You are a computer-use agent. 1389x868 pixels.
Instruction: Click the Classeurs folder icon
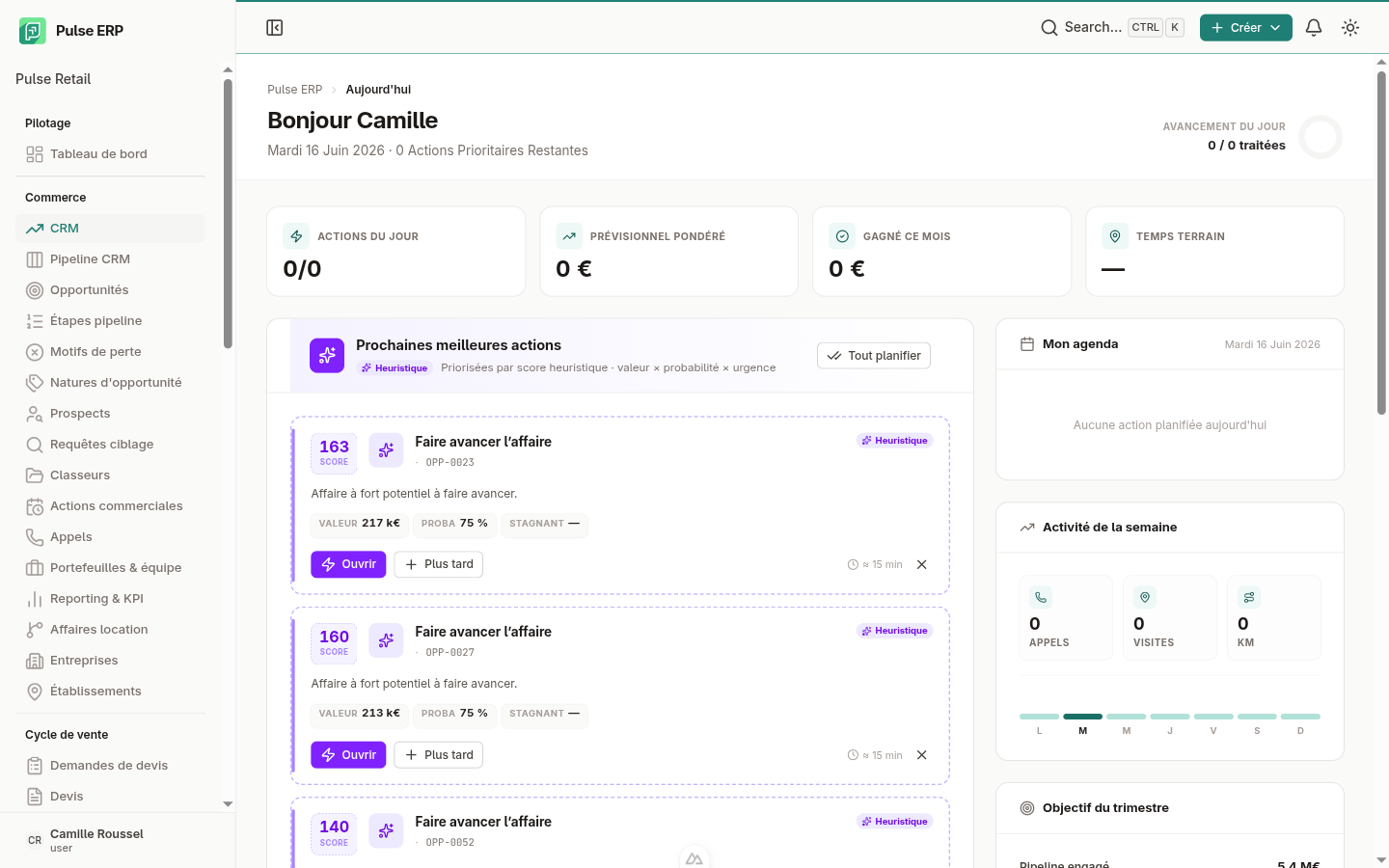point(35,475)
